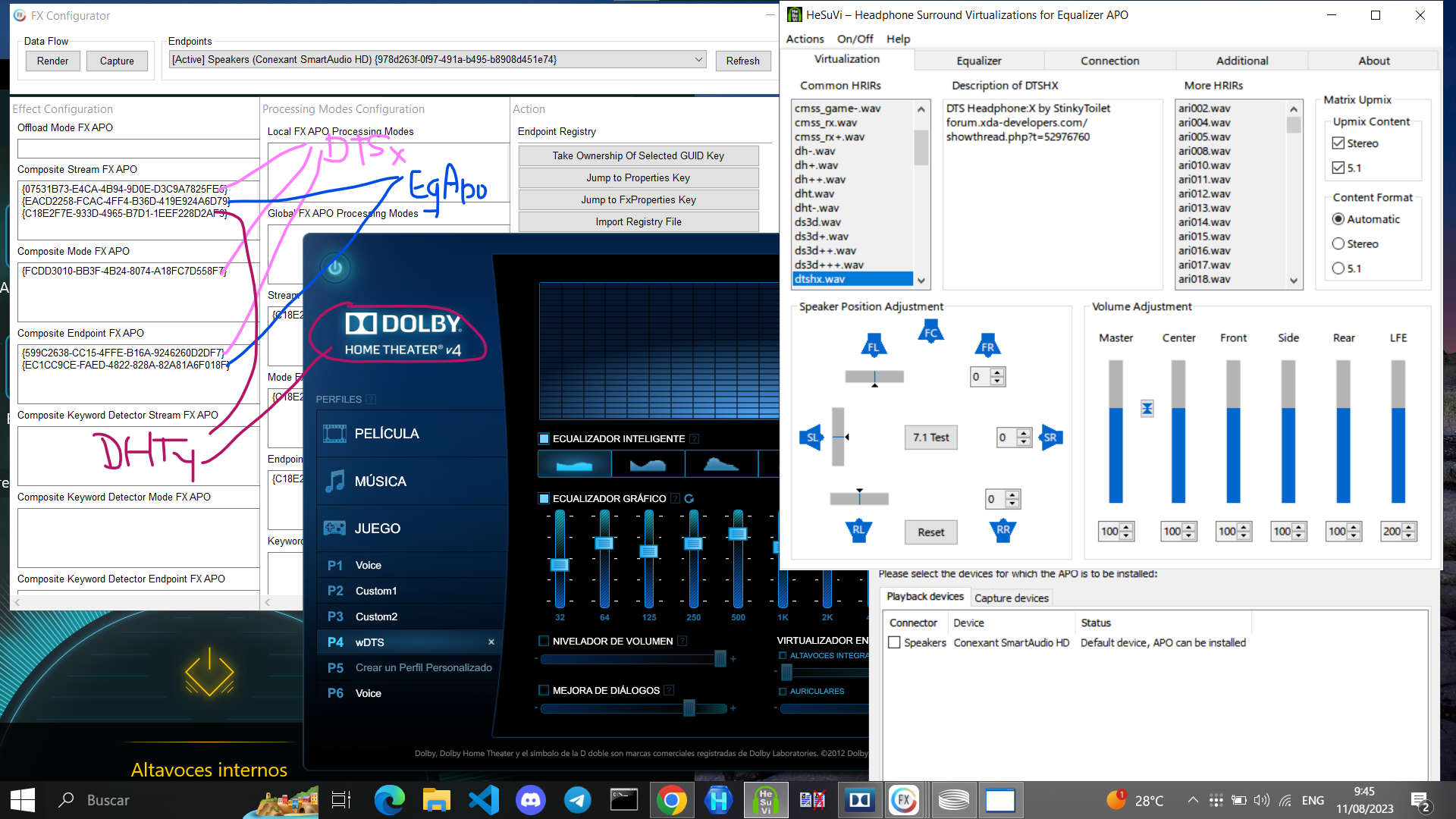1456x819 pixels.
Task: Open the Virtualization tab in HeSuVi
Action: (847, 60)
